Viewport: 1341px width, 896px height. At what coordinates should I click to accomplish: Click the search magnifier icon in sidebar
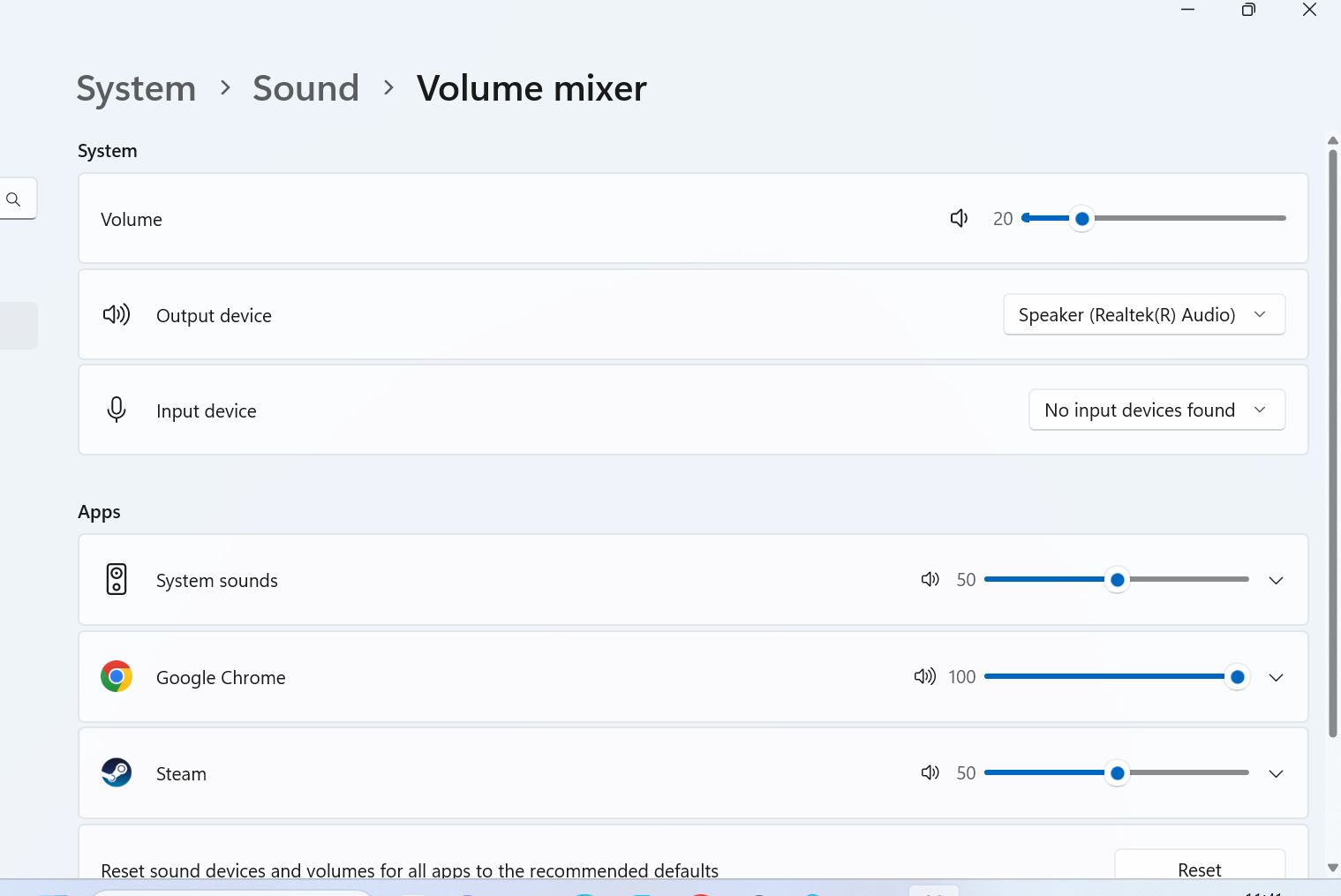[x=13, y=200]
